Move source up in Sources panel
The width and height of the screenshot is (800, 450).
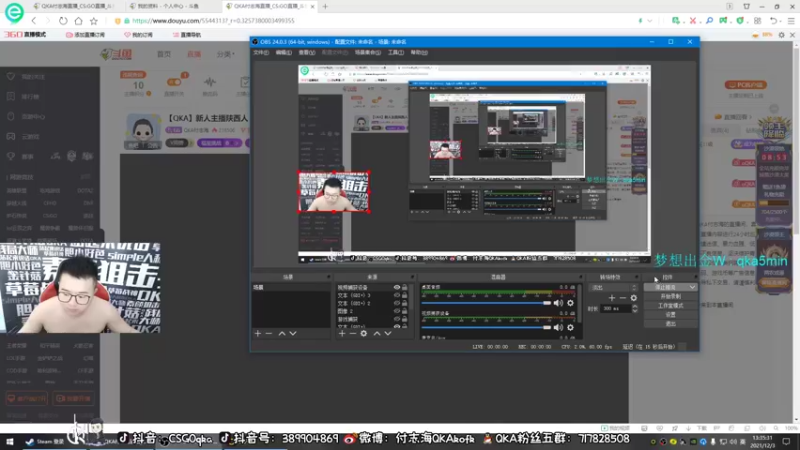377,333
